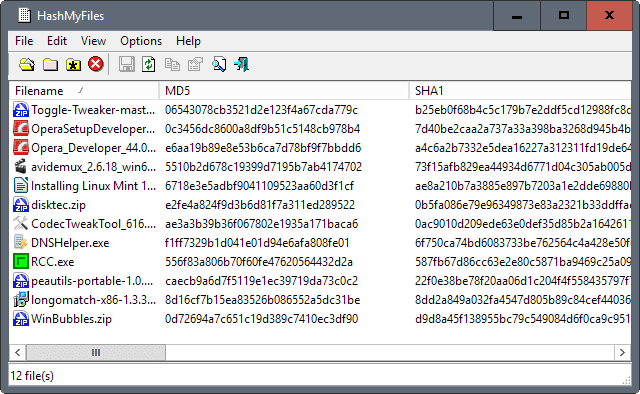Select the peautils-portable-1.0... filename

[x=92, y=281]
